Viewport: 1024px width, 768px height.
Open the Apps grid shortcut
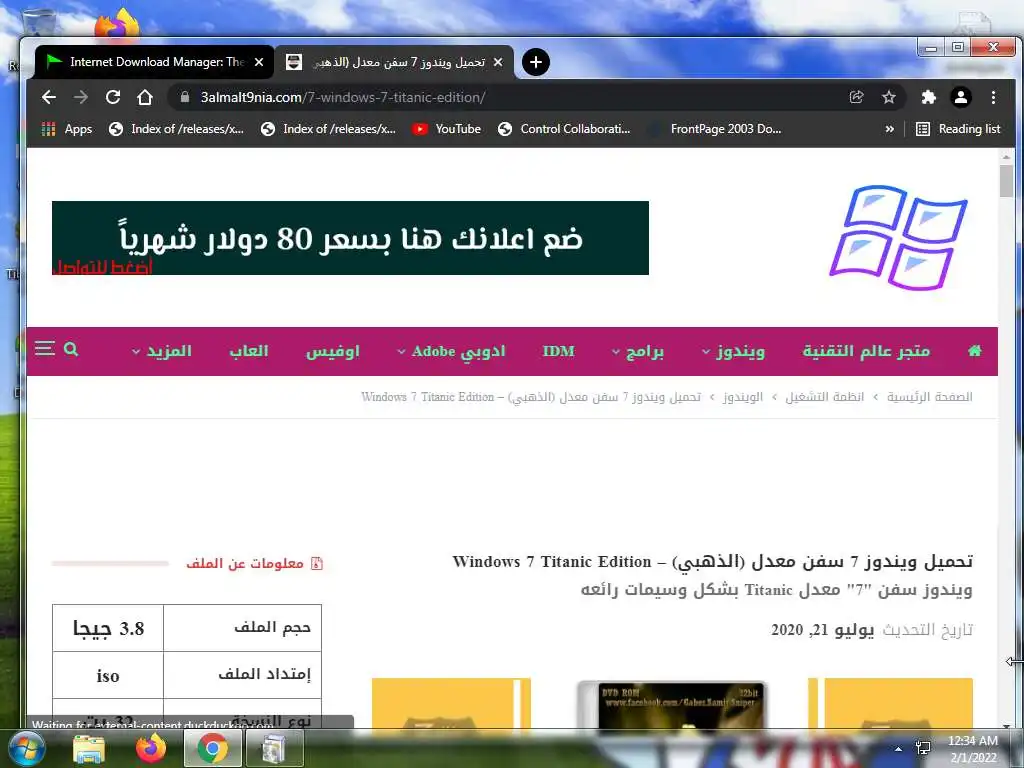pos(67,129)
